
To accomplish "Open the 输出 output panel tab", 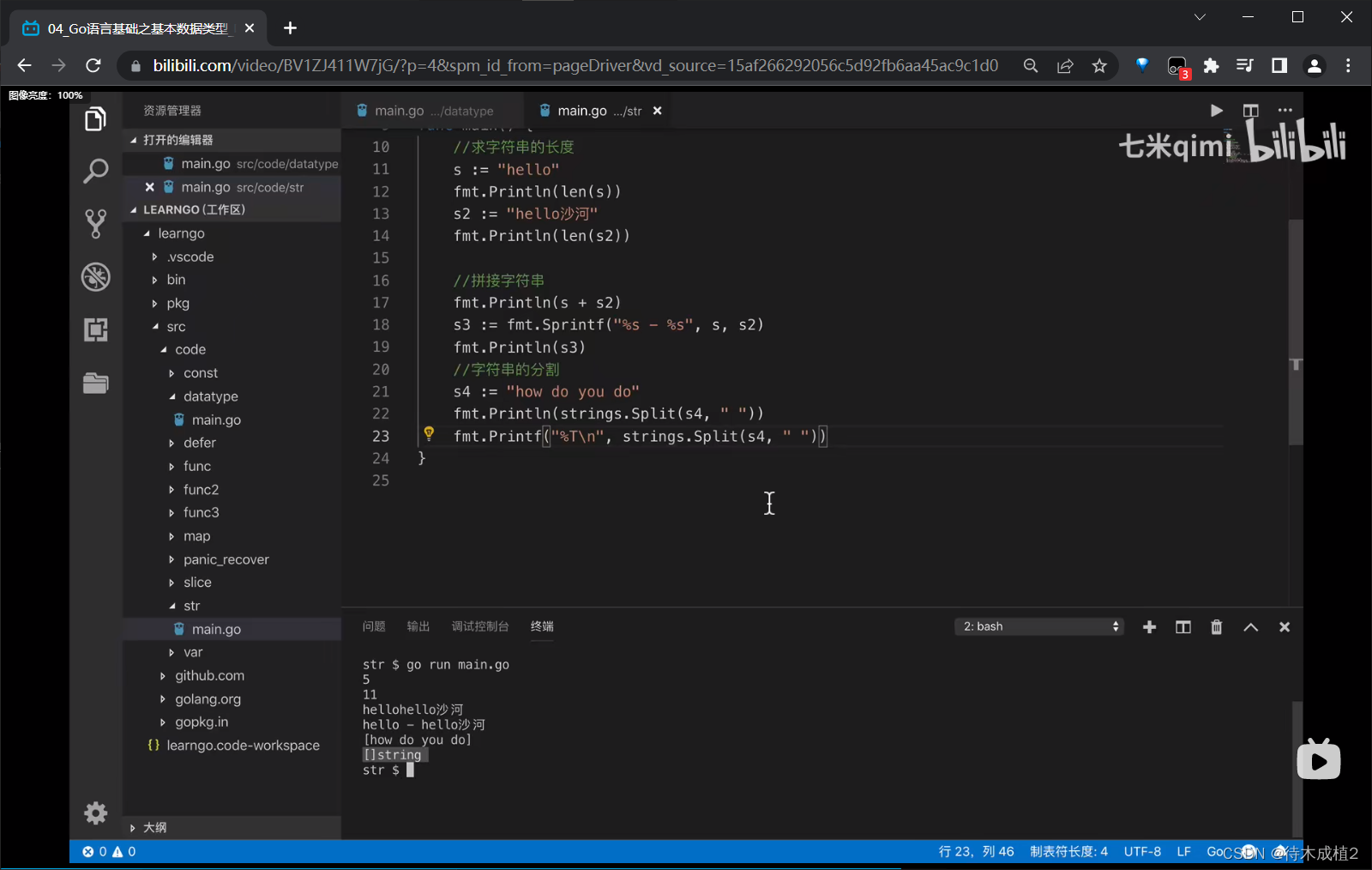I will pos(418,626).
